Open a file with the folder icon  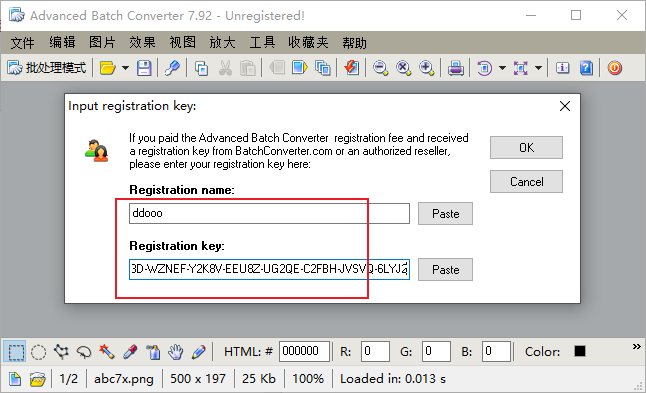[x=108, y=68]
